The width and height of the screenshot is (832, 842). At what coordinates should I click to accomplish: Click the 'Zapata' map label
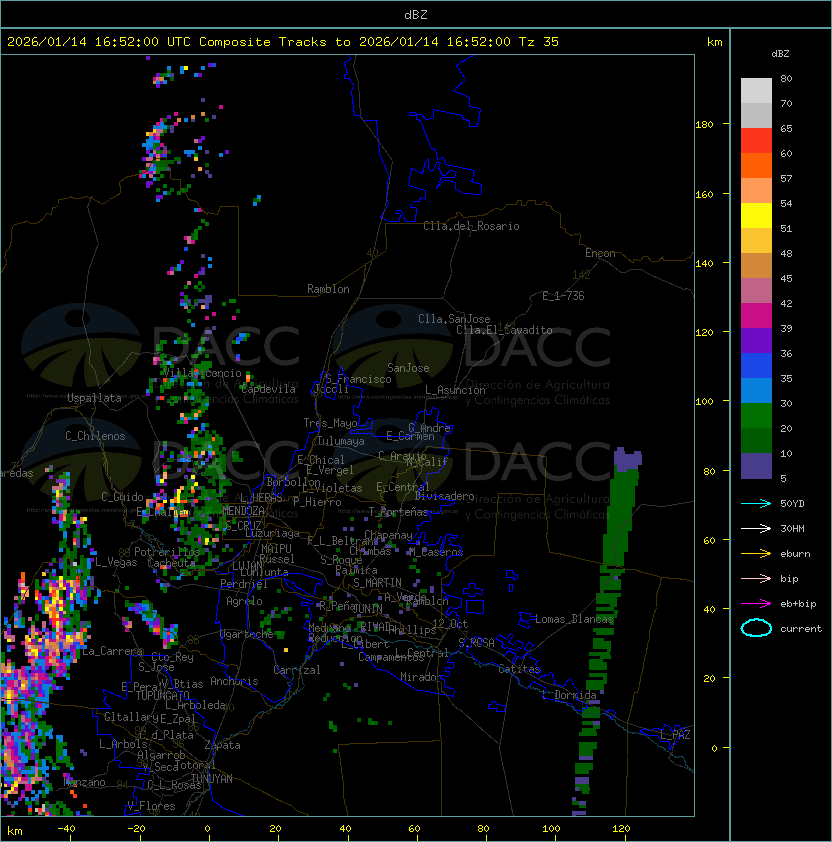[x=222, y=745]
